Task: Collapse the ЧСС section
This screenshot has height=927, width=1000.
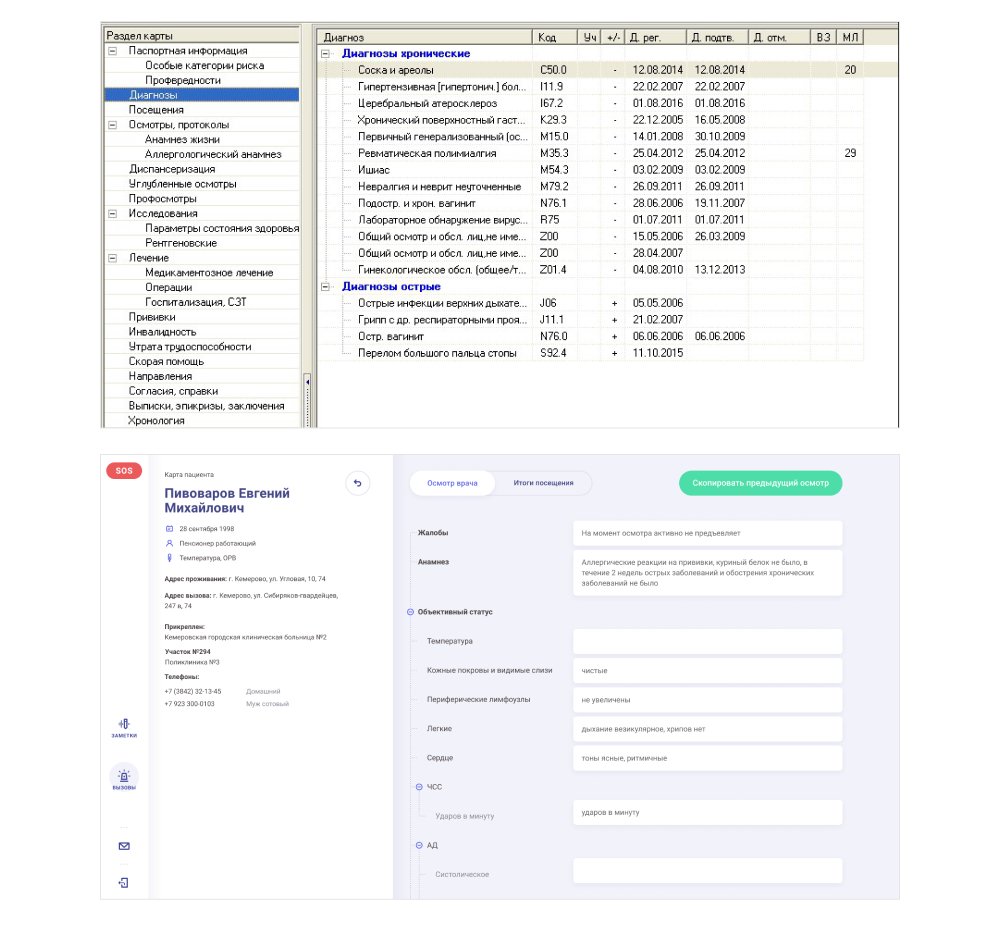Action: coord(419,787)
